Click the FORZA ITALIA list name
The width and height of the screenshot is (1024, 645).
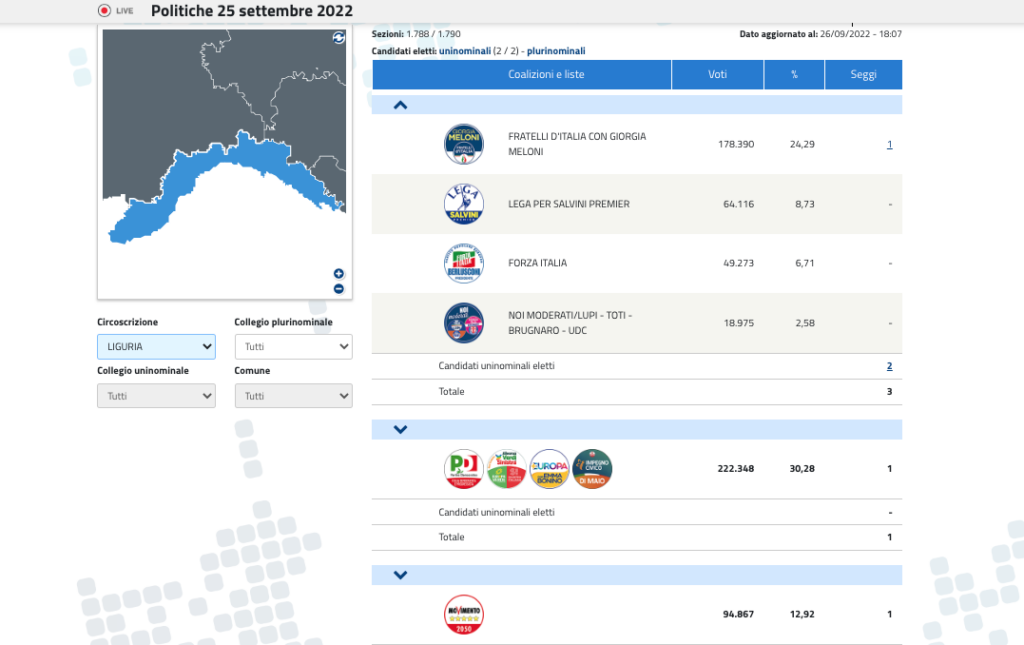pyautogui.click(x=537, y=263)
